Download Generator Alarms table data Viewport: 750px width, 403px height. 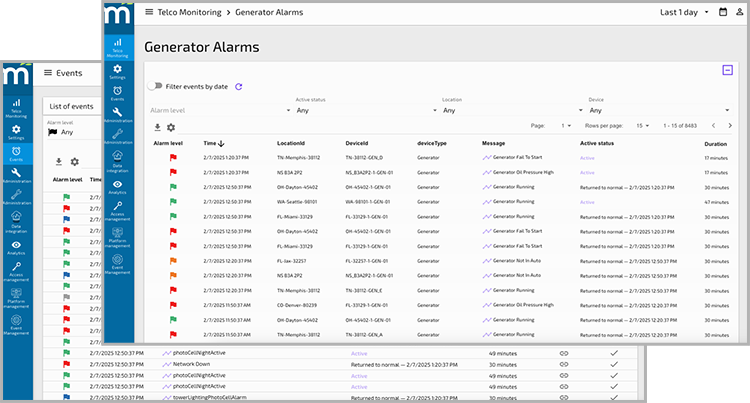click(x=157, y=127)
